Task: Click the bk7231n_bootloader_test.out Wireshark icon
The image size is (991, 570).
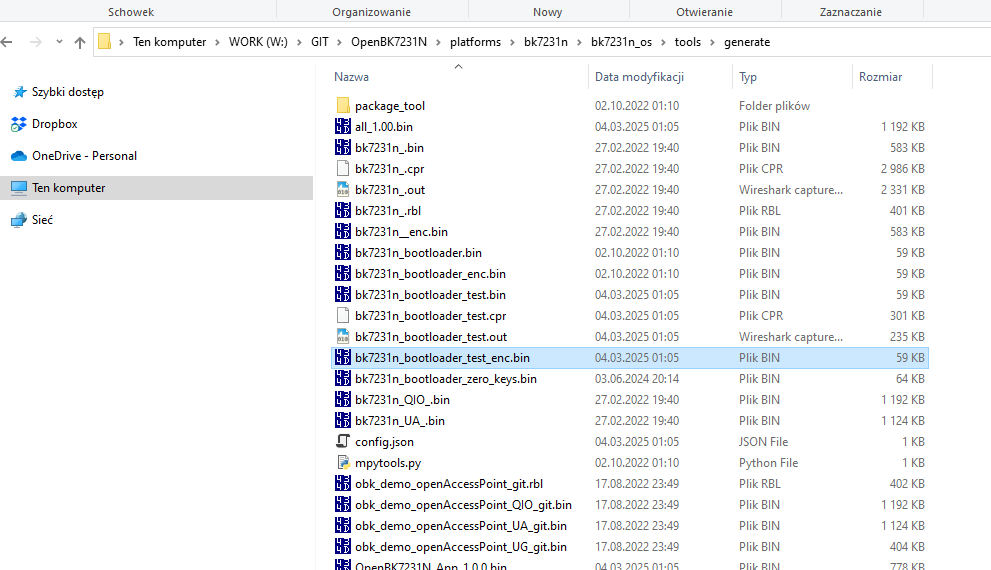Action: coord(343,337)
